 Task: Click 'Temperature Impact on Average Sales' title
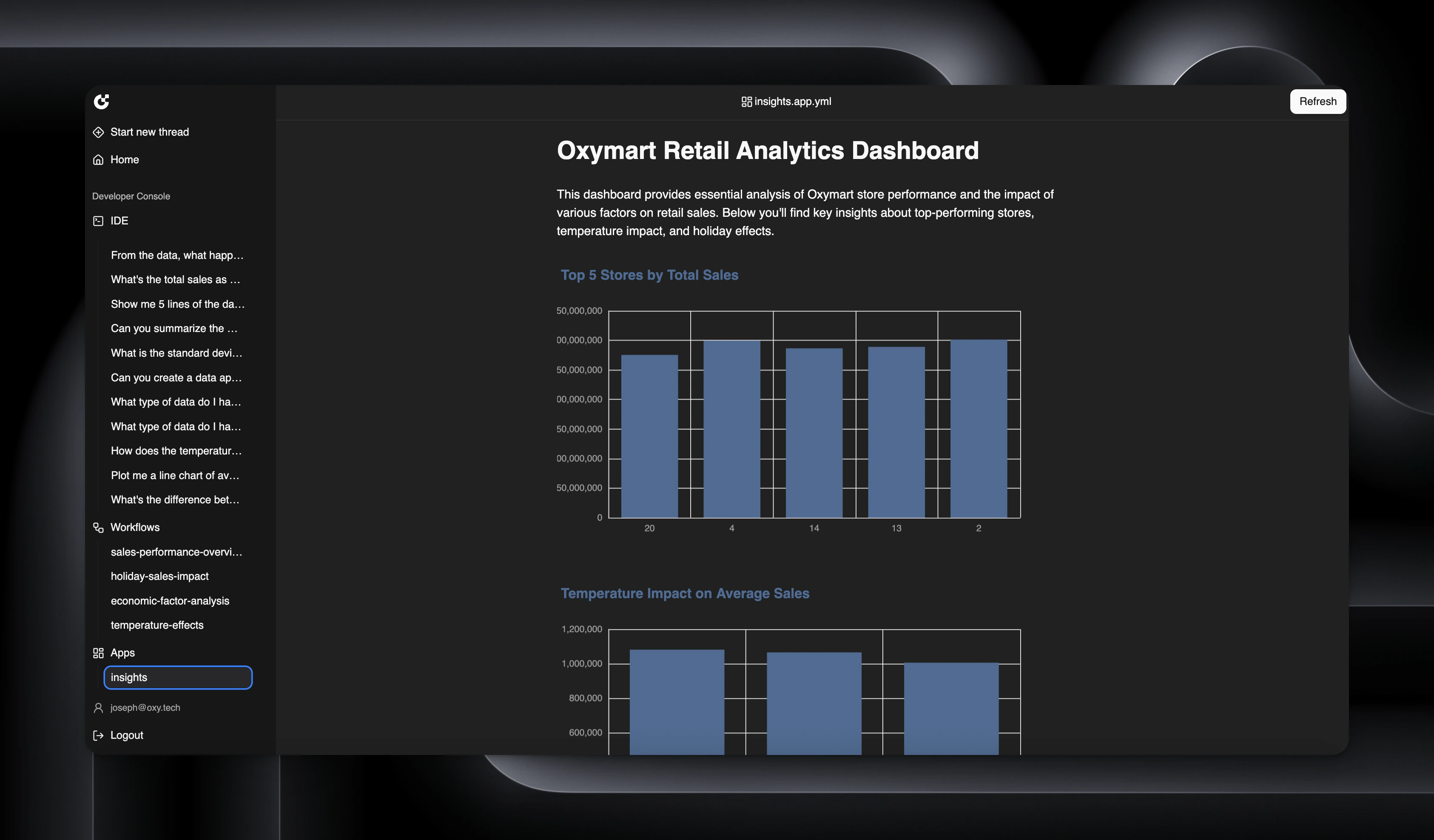685,594
